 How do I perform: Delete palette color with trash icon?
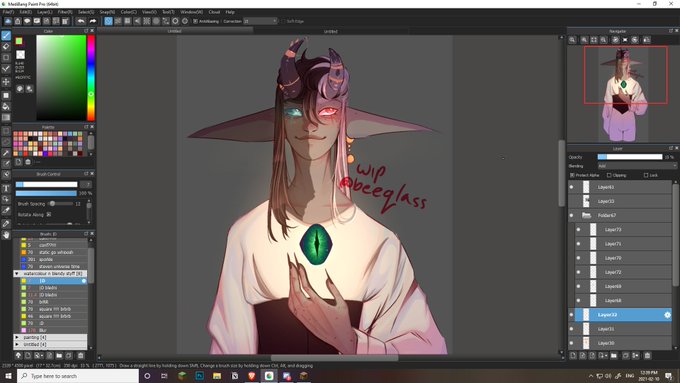point(28,162)
